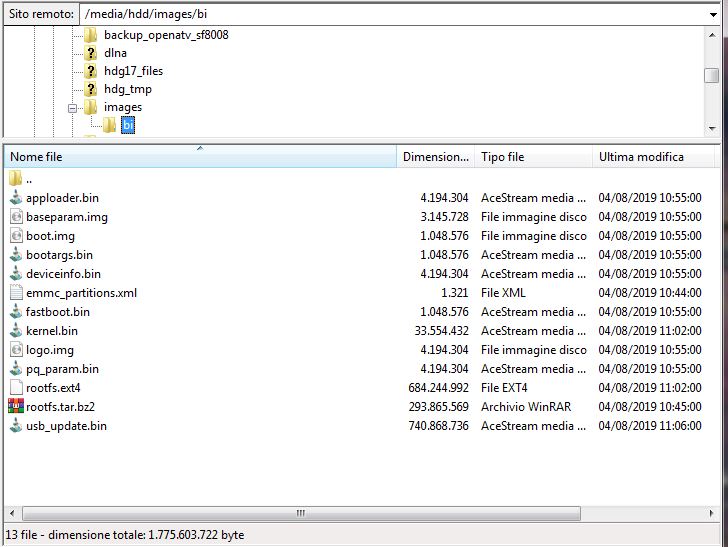Click the parent directory folder icon
This screenshot has width=728, height=547.
tap(15, 179)
